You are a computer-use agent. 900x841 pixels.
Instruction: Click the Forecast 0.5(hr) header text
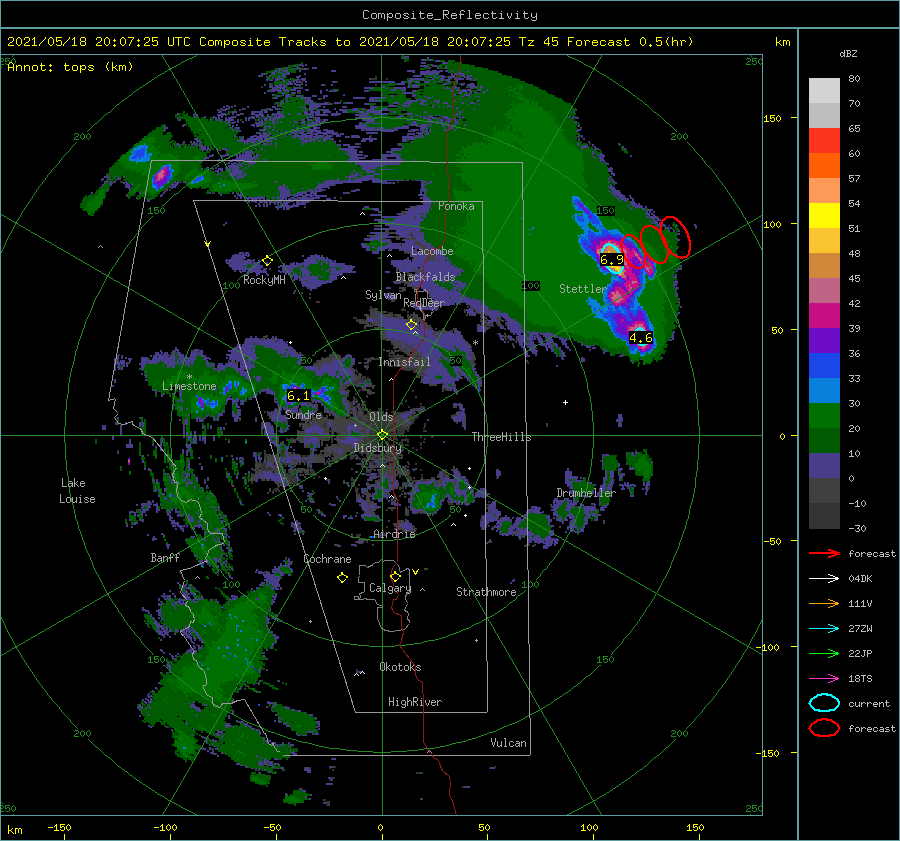[x=630, y=42]
